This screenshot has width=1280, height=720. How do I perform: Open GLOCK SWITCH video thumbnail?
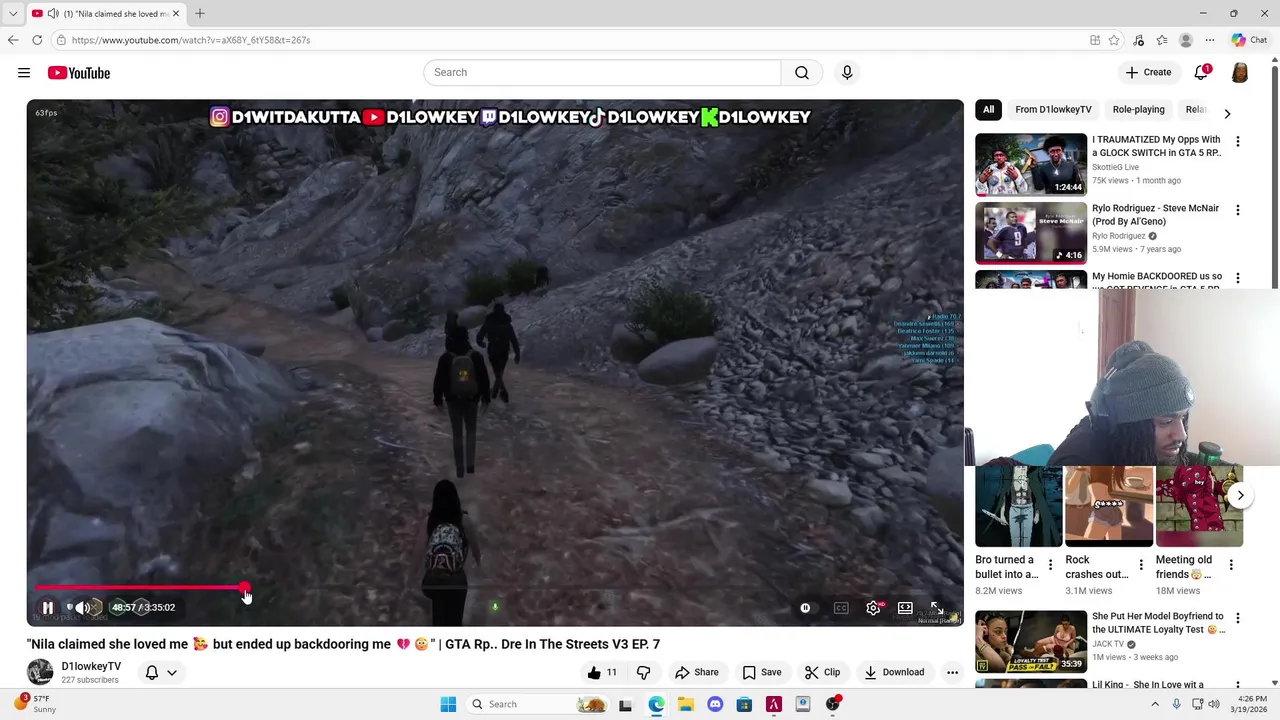coord(1031,164)
